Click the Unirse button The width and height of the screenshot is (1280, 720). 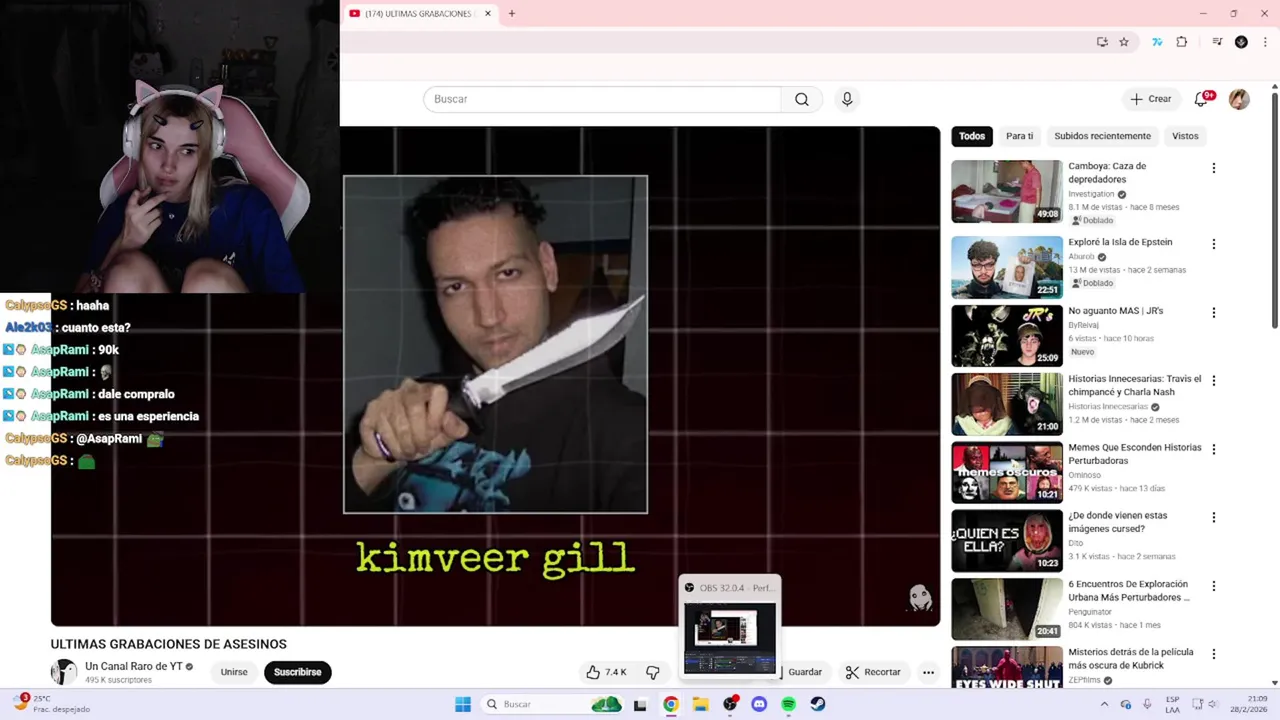[x=234, y=672]
